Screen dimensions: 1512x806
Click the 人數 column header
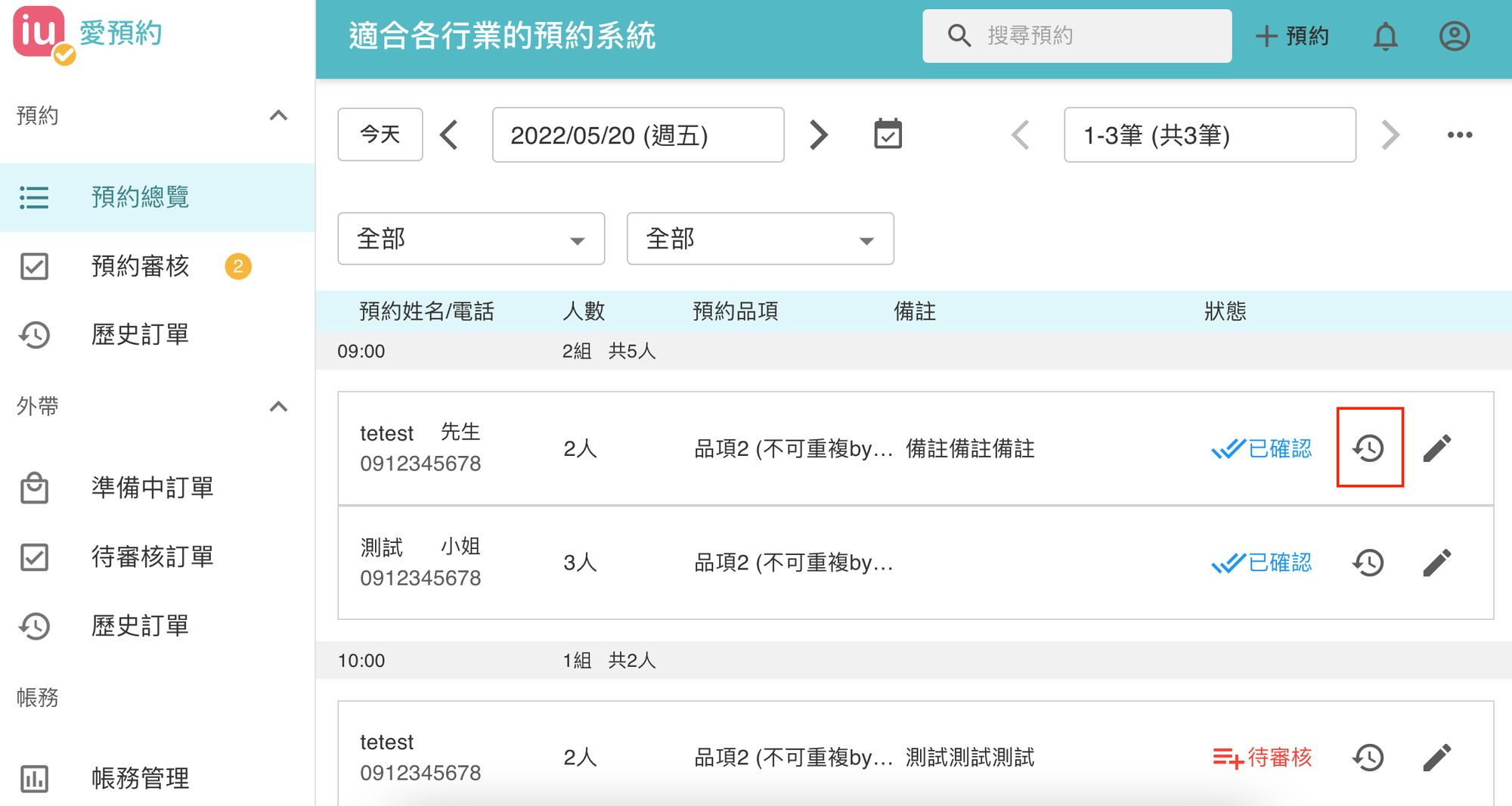pyautogui.click(x=584, y=312)
